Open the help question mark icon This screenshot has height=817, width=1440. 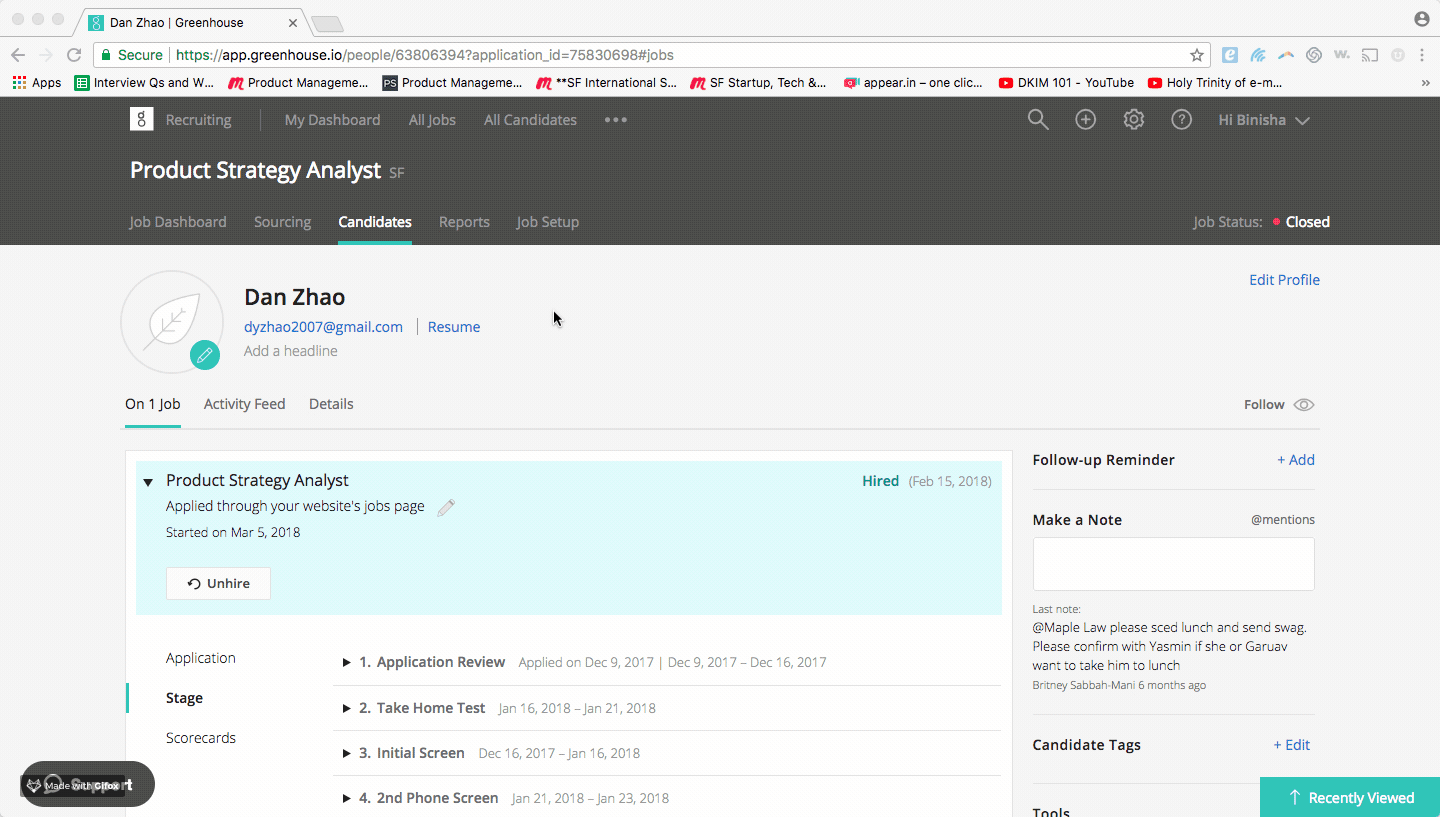coord(1181,120)
